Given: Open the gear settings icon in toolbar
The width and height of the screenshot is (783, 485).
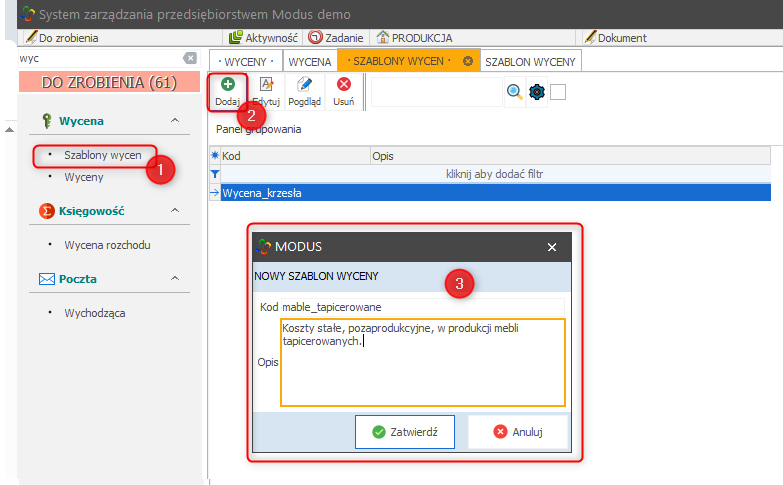Looking at the screenshot, I should (x=537, y=92).
